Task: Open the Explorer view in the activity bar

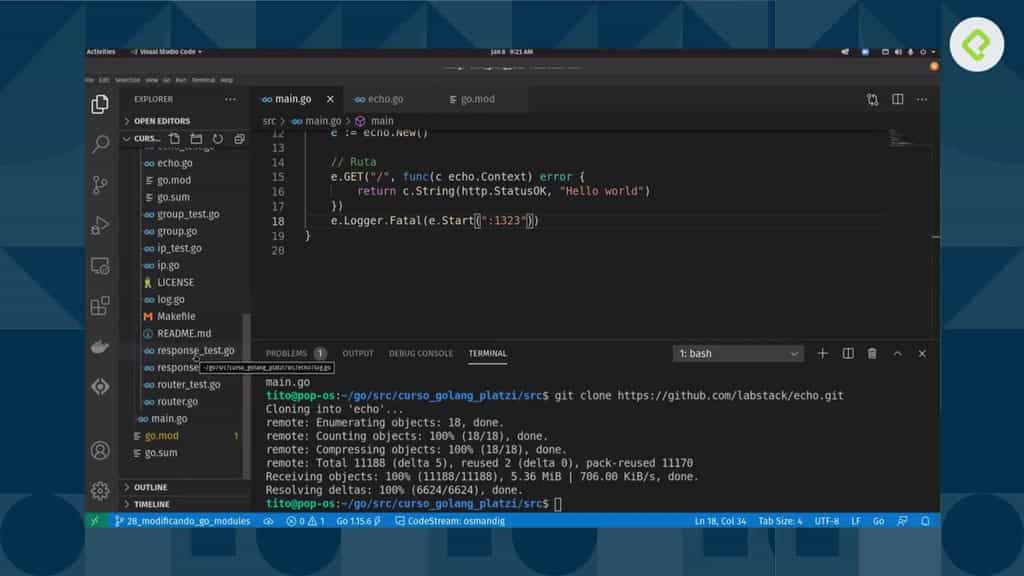Action: tap(100, 104)
